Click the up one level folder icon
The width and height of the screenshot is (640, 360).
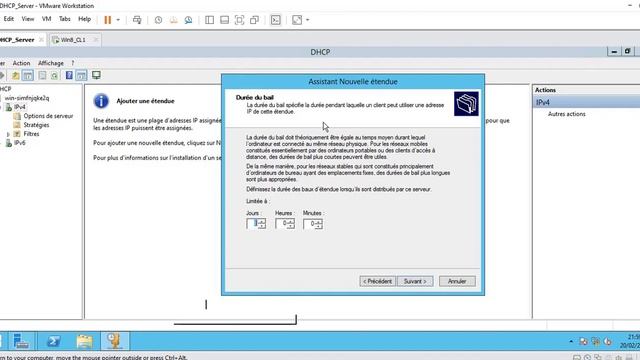click(16, 76)
